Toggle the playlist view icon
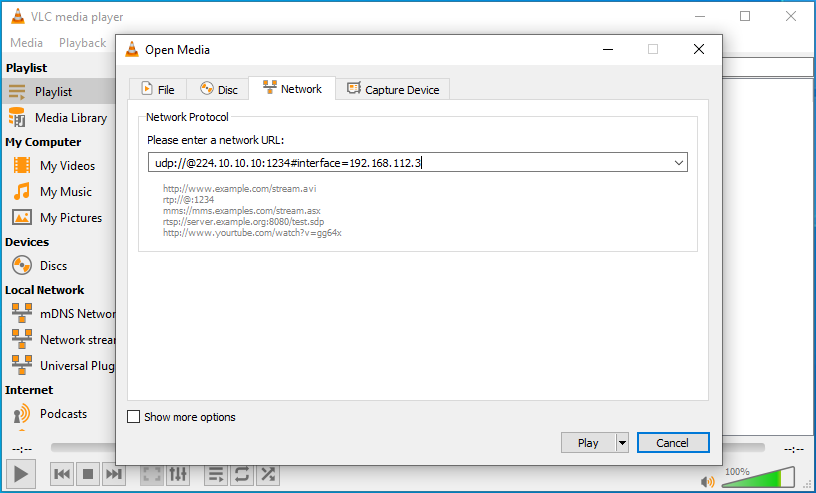 point(215,474)
